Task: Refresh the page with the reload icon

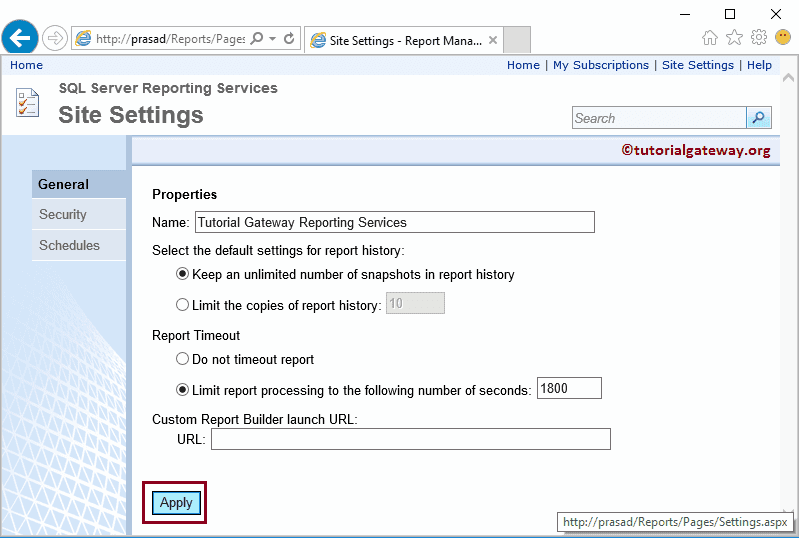Action: pos(289,38)
